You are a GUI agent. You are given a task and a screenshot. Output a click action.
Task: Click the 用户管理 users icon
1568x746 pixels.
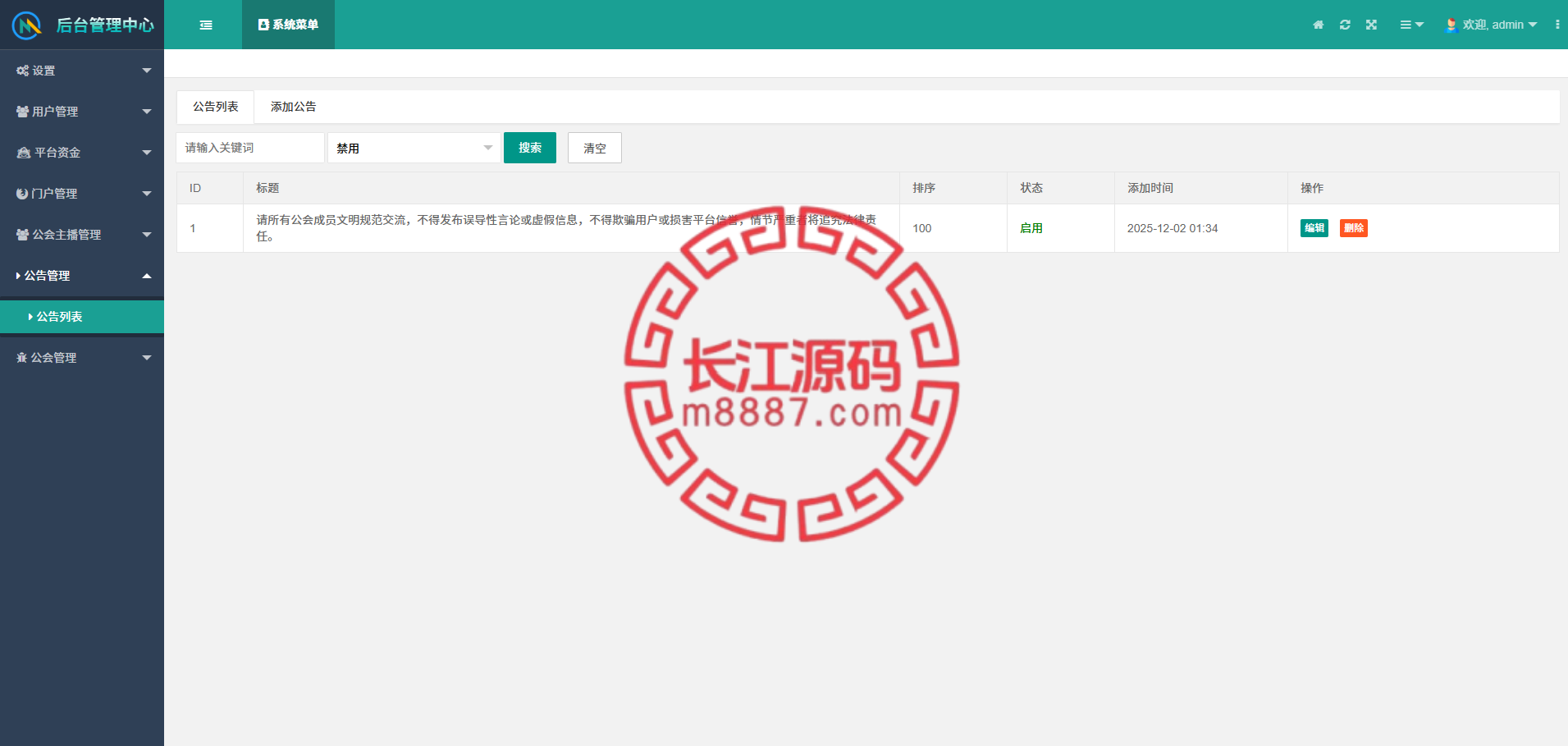22,112
